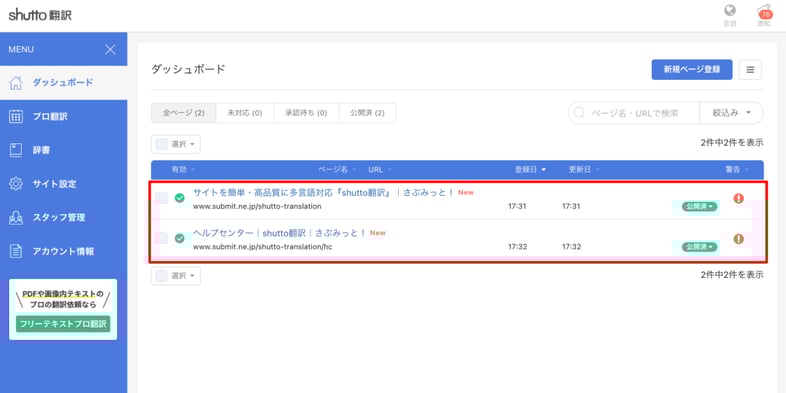This screenshot has height=393, width=786.
Task: Click URL www.submit.ne.jp/shutto-translation/hc
Action: (263, 247)
